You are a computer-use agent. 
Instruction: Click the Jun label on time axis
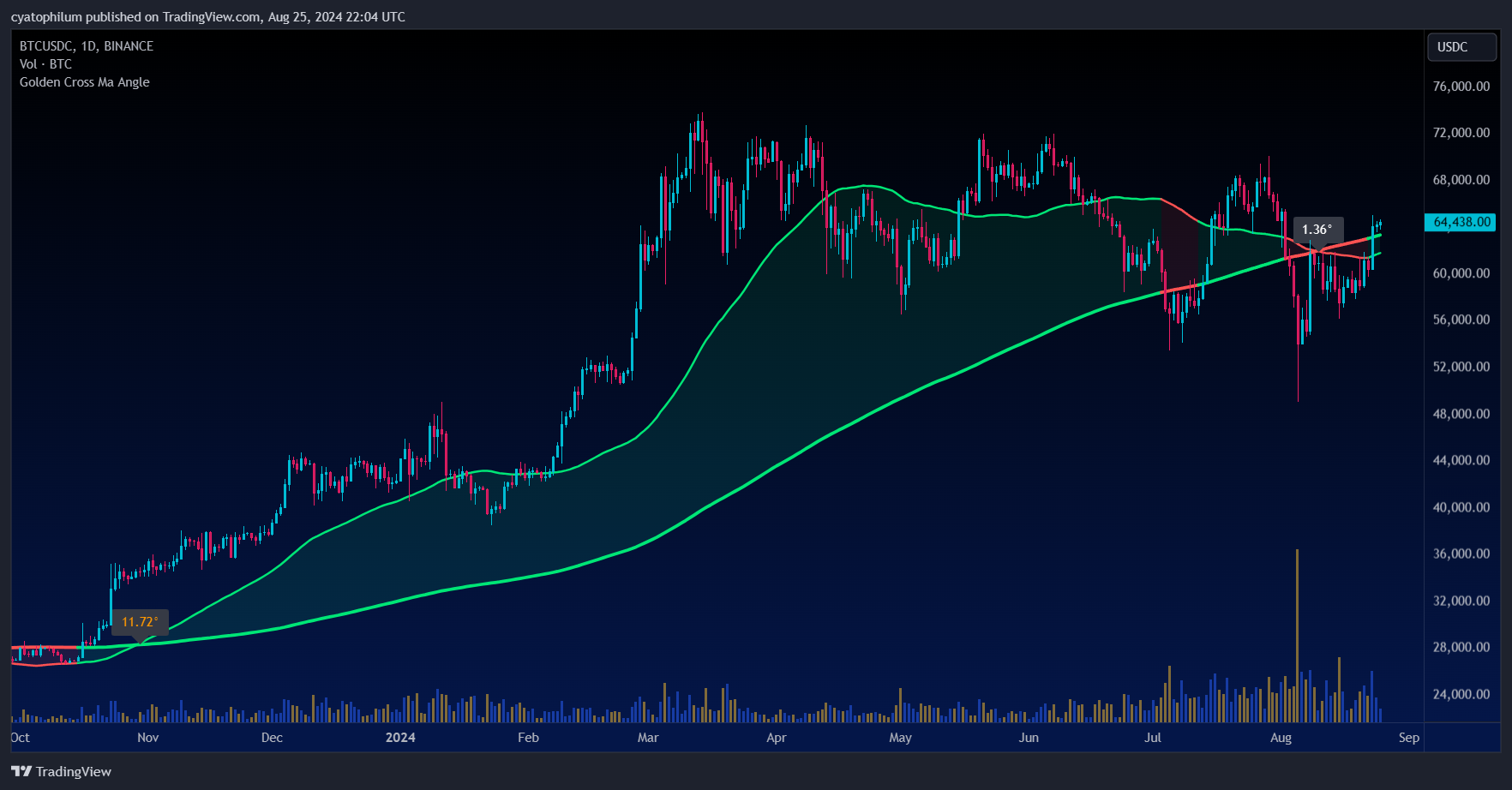click(1029, 738)
